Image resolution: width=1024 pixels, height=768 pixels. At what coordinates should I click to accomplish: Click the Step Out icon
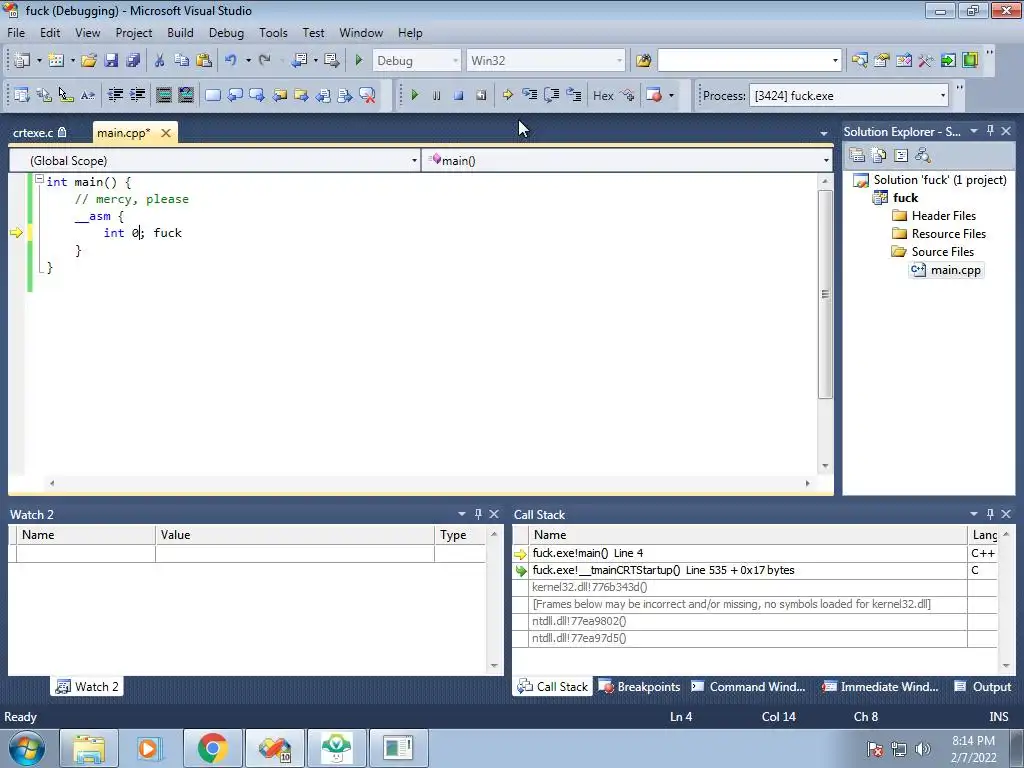(x=574, y=95)
